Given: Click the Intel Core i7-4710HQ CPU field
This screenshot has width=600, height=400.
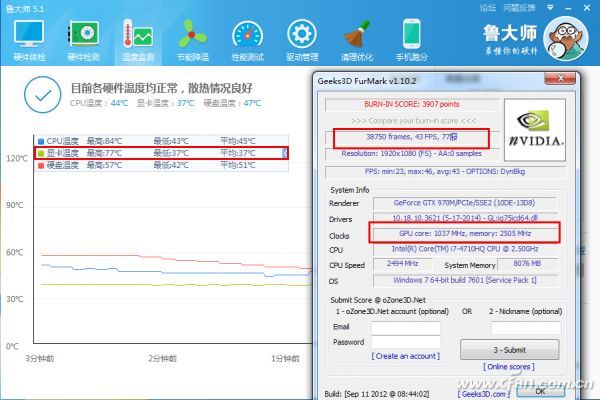Looking at the screenshot, I should [465, 249].
